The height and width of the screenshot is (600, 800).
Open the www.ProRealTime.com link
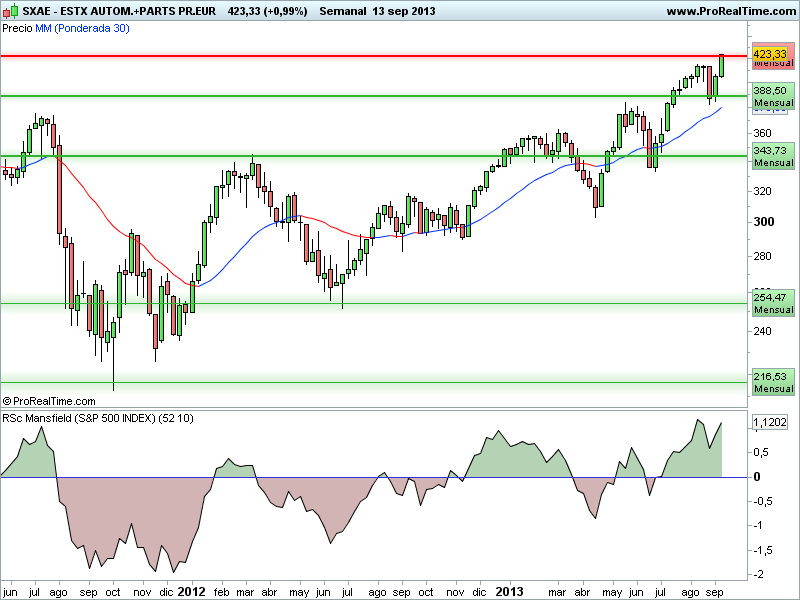click(x=728, y=11)
